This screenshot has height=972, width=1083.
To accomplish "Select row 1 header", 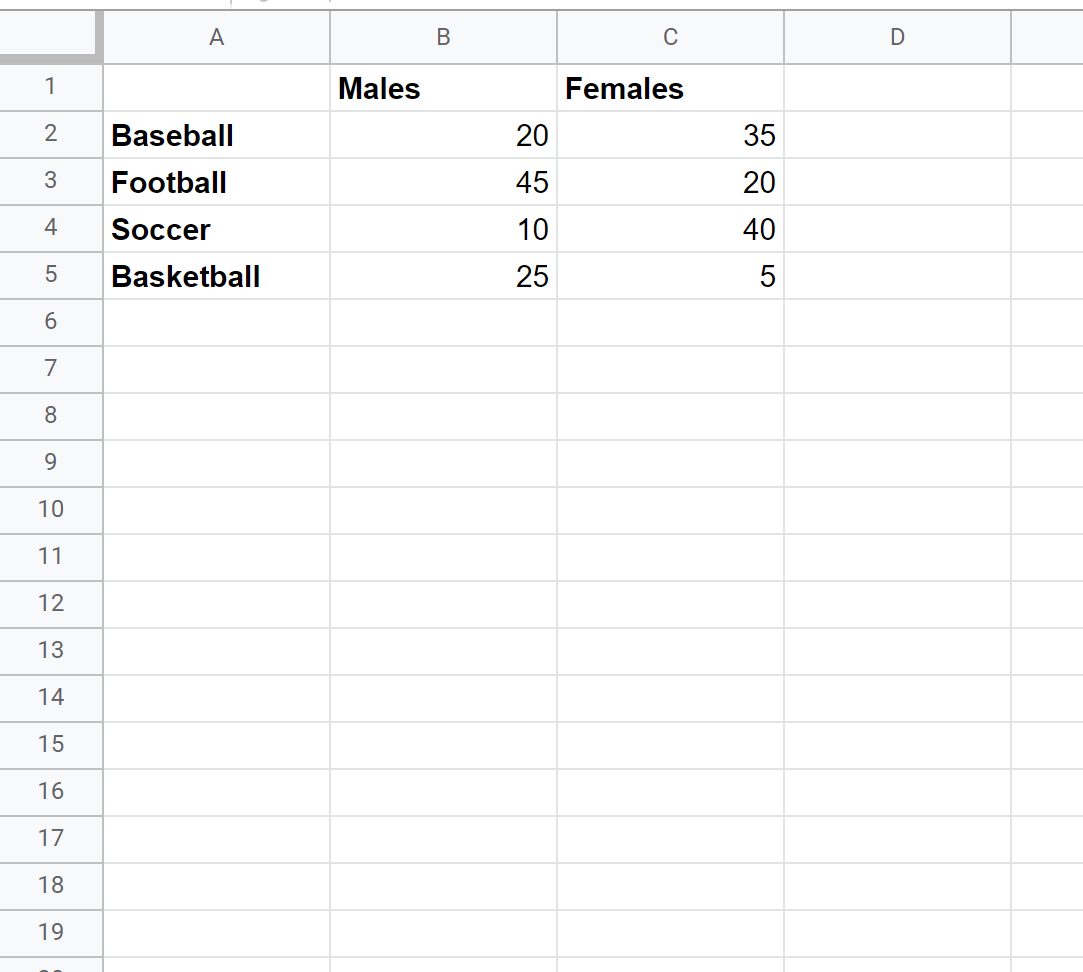I will (x=51, y=88).
